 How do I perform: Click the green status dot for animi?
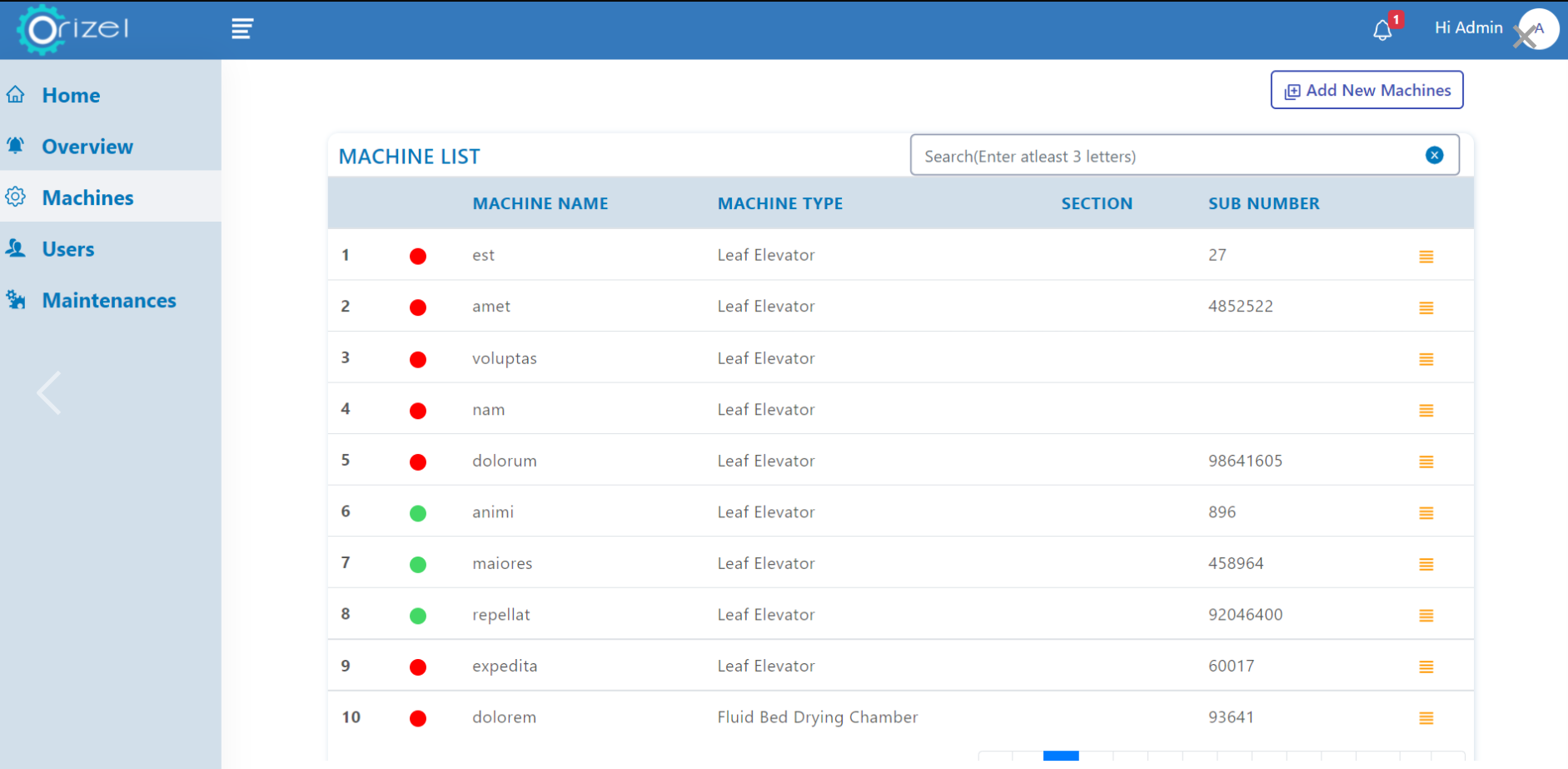[418, 513]
